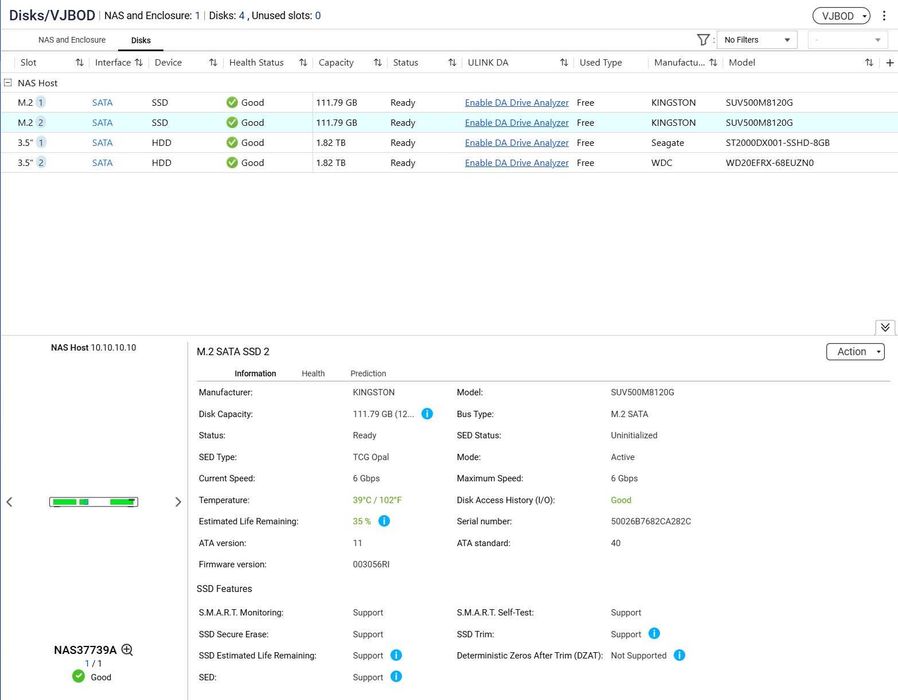This screenshot has height=700, width=898.
Task: Open the Health tab for the disk
Action: 313,373
